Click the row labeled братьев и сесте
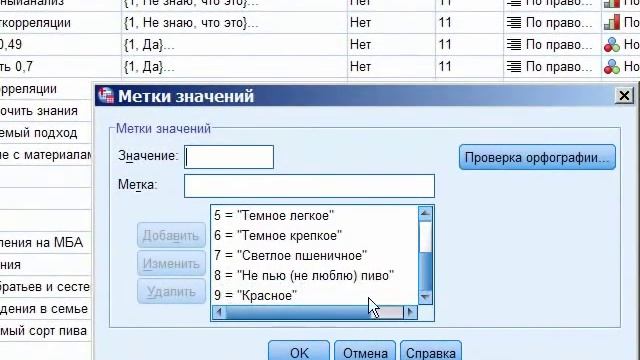The height and width of the screenshot is (360, 640). click(46, 287)
